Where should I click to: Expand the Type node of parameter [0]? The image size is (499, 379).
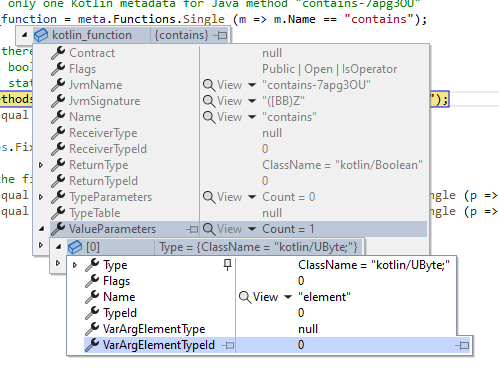click(x=75, y=265)
